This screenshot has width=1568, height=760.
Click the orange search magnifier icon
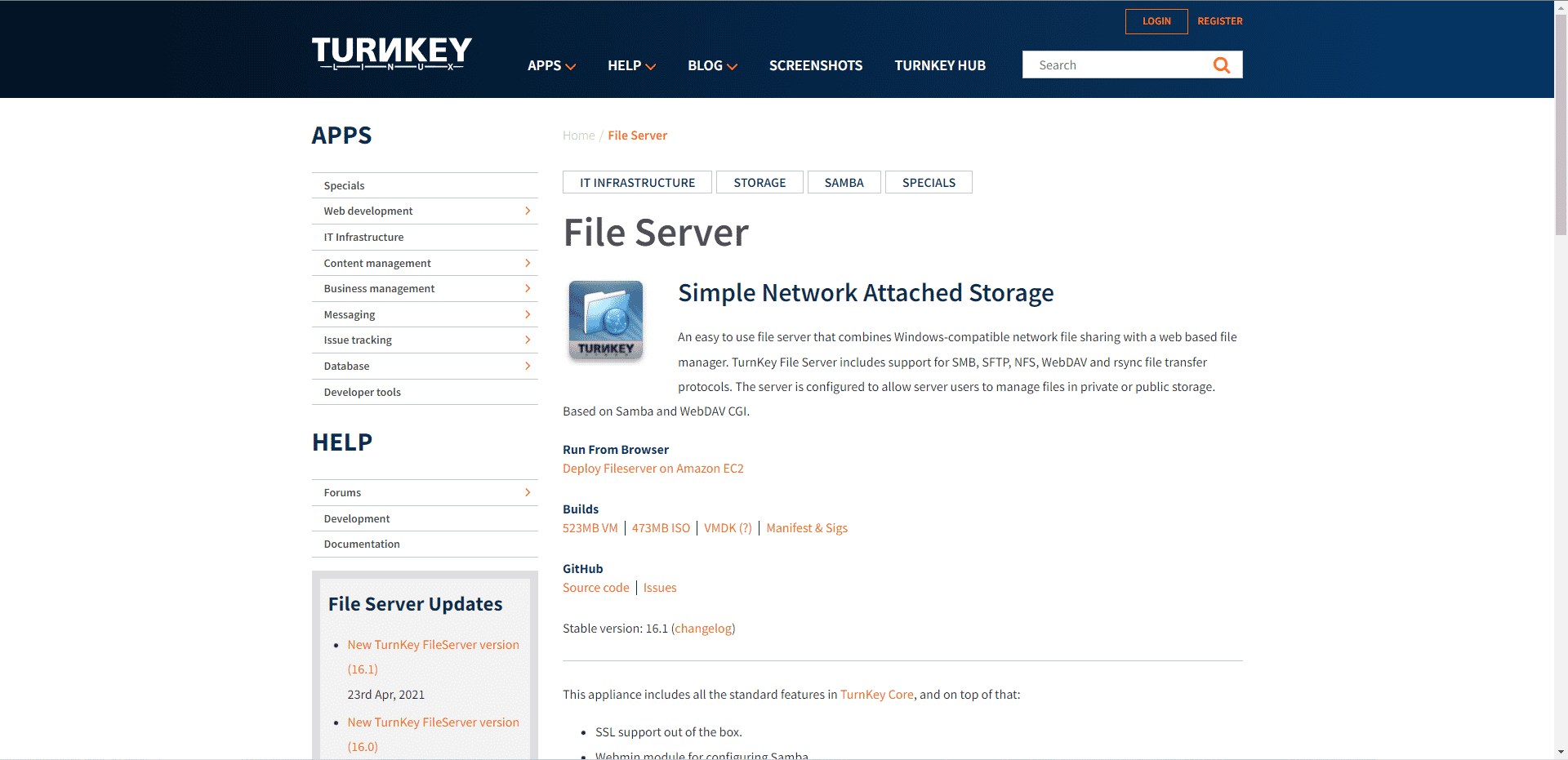click(x=1222, y=65)
